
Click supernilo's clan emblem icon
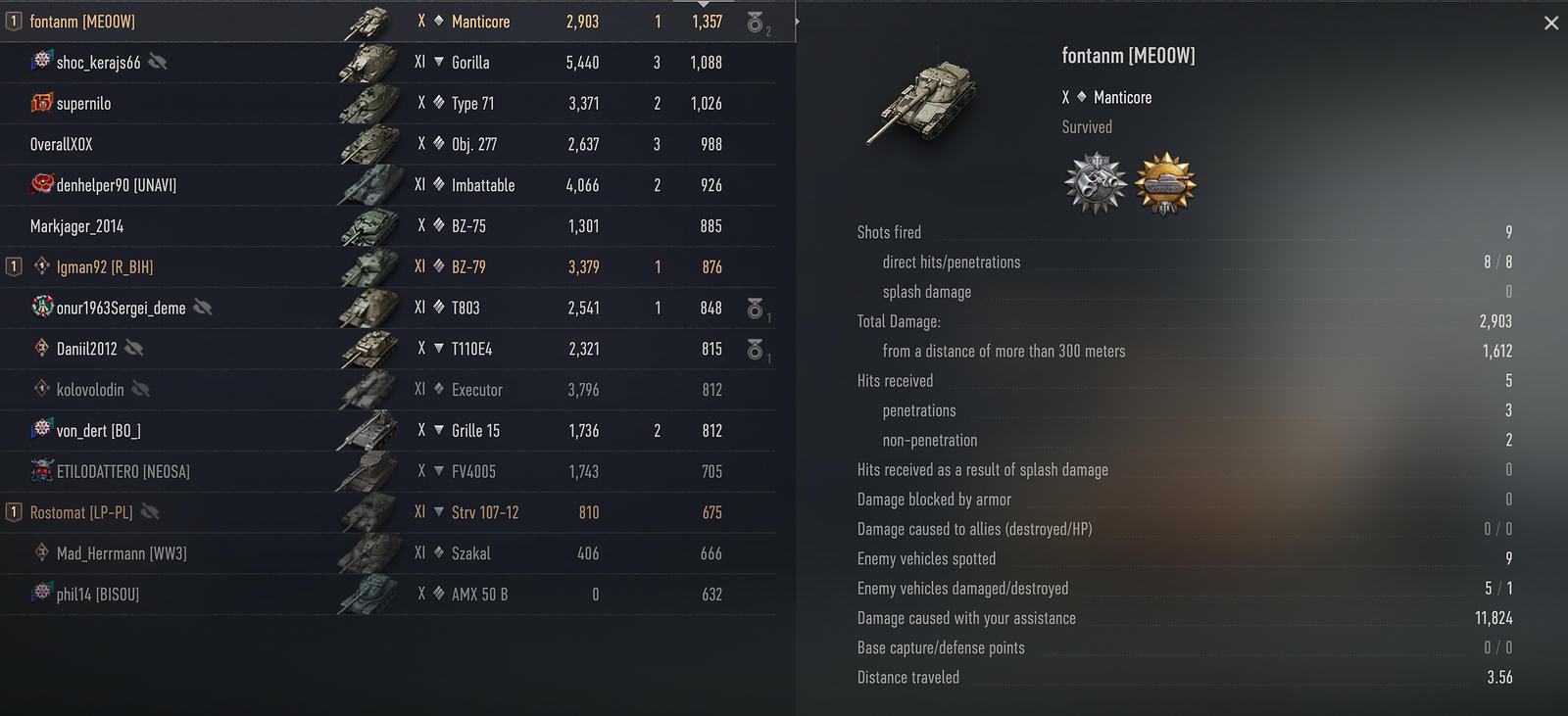click(x=41, y=102)
